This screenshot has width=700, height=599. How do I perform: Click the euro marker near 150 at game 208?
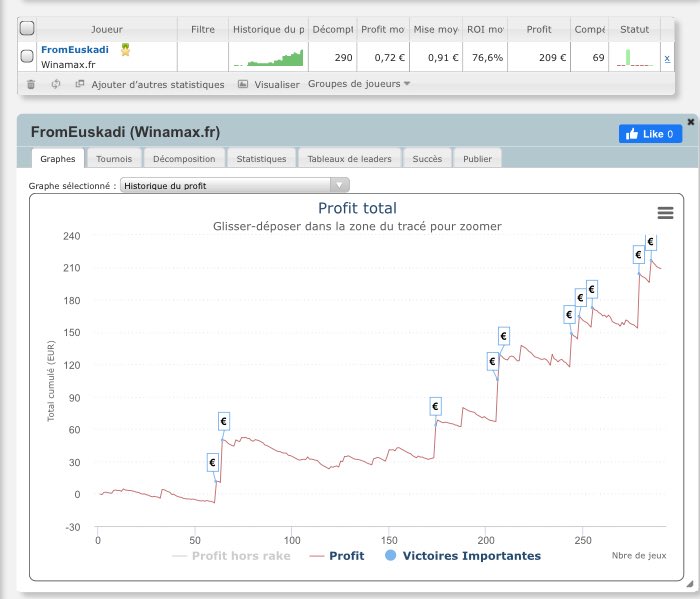[x=504, y=336]
